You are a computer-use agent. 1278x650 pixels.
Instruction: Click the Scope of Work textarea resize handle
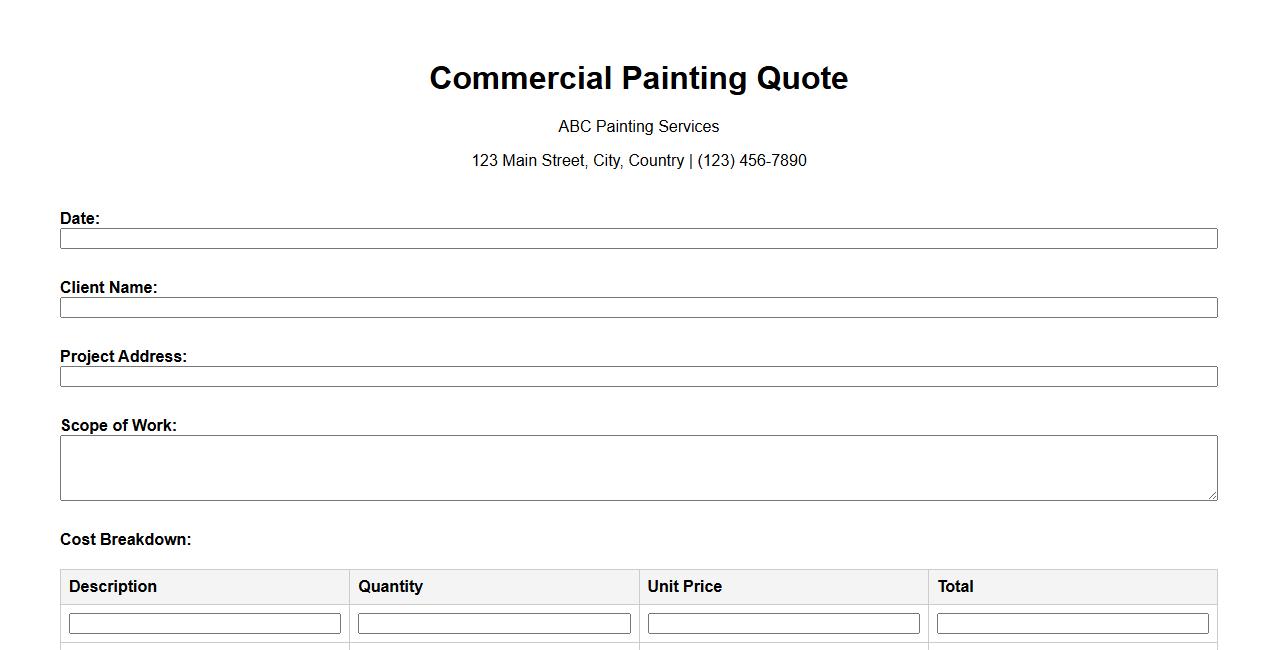[x=1212, y=495]
